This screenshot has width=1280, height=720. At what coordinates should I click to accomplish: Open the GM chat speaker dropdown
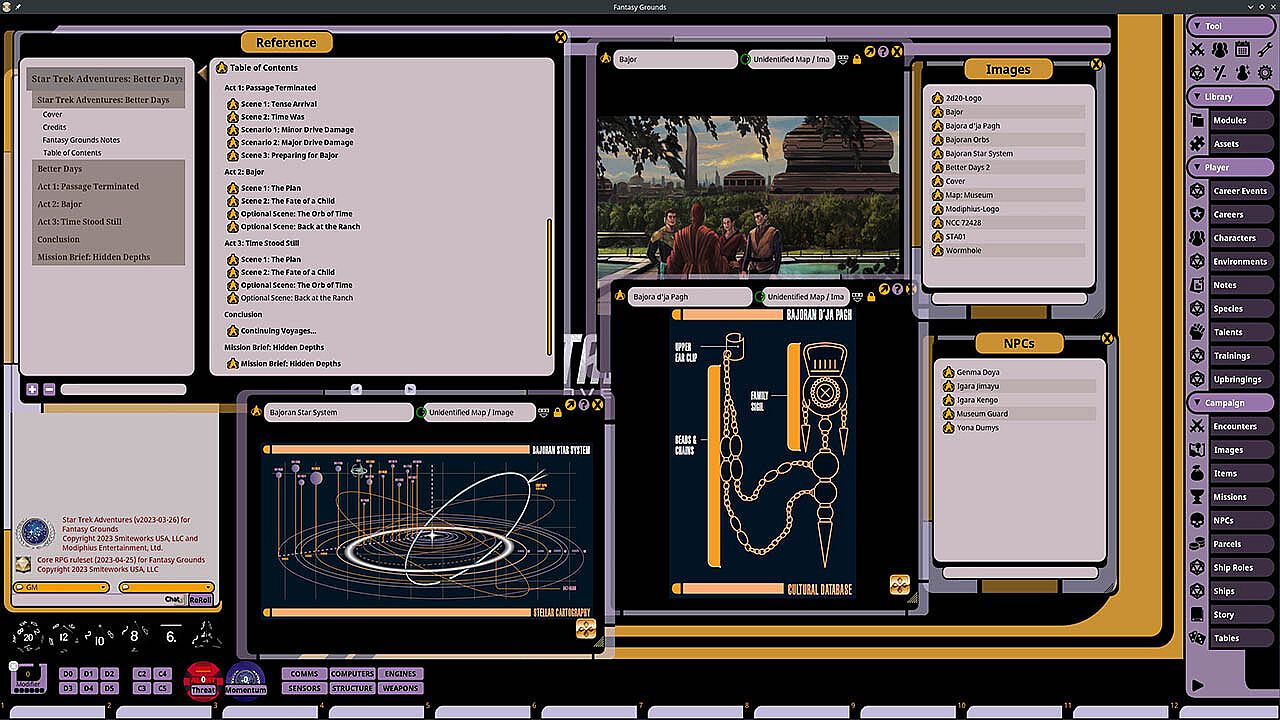(62, 587)
